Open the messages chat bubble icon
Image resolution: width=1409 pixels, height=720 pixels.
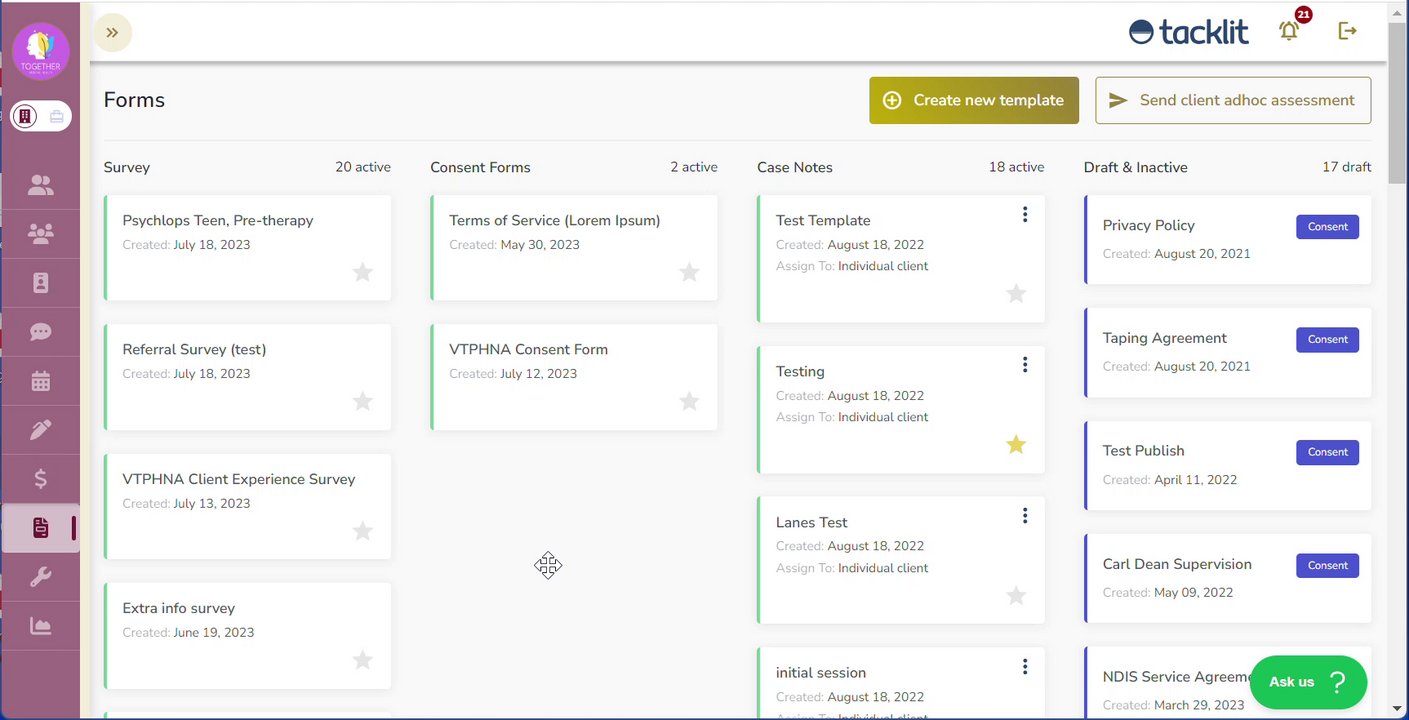coord(41,332)
